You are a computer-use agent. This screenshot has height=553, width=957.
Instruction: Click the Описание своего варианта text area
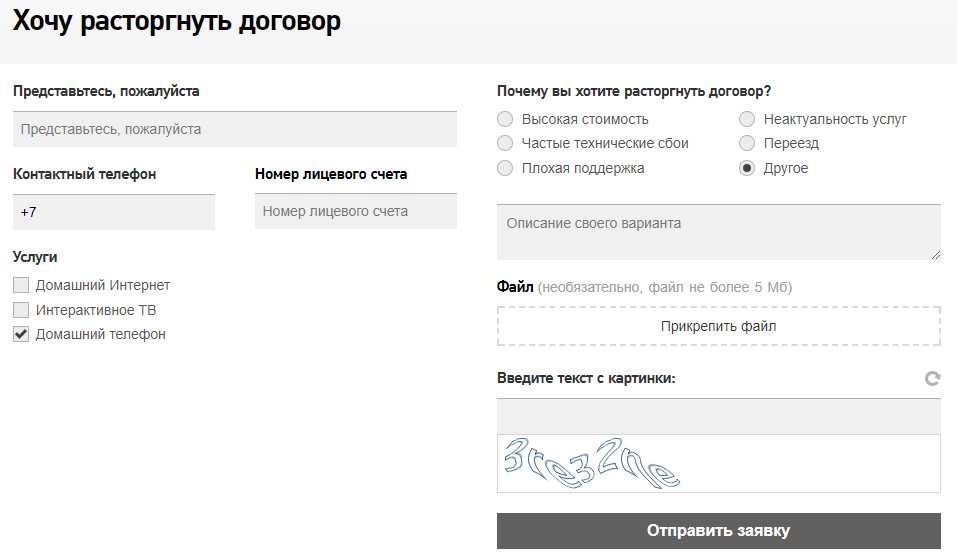pyautogui.click(x=717, y=232)
